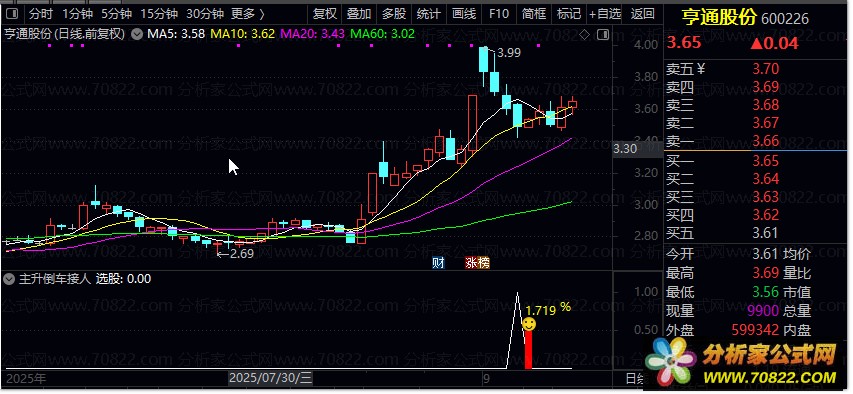853x394 pixels.
Task: Expand the 主升倒车接人 indicator dropdown
Action: point(9,279)
